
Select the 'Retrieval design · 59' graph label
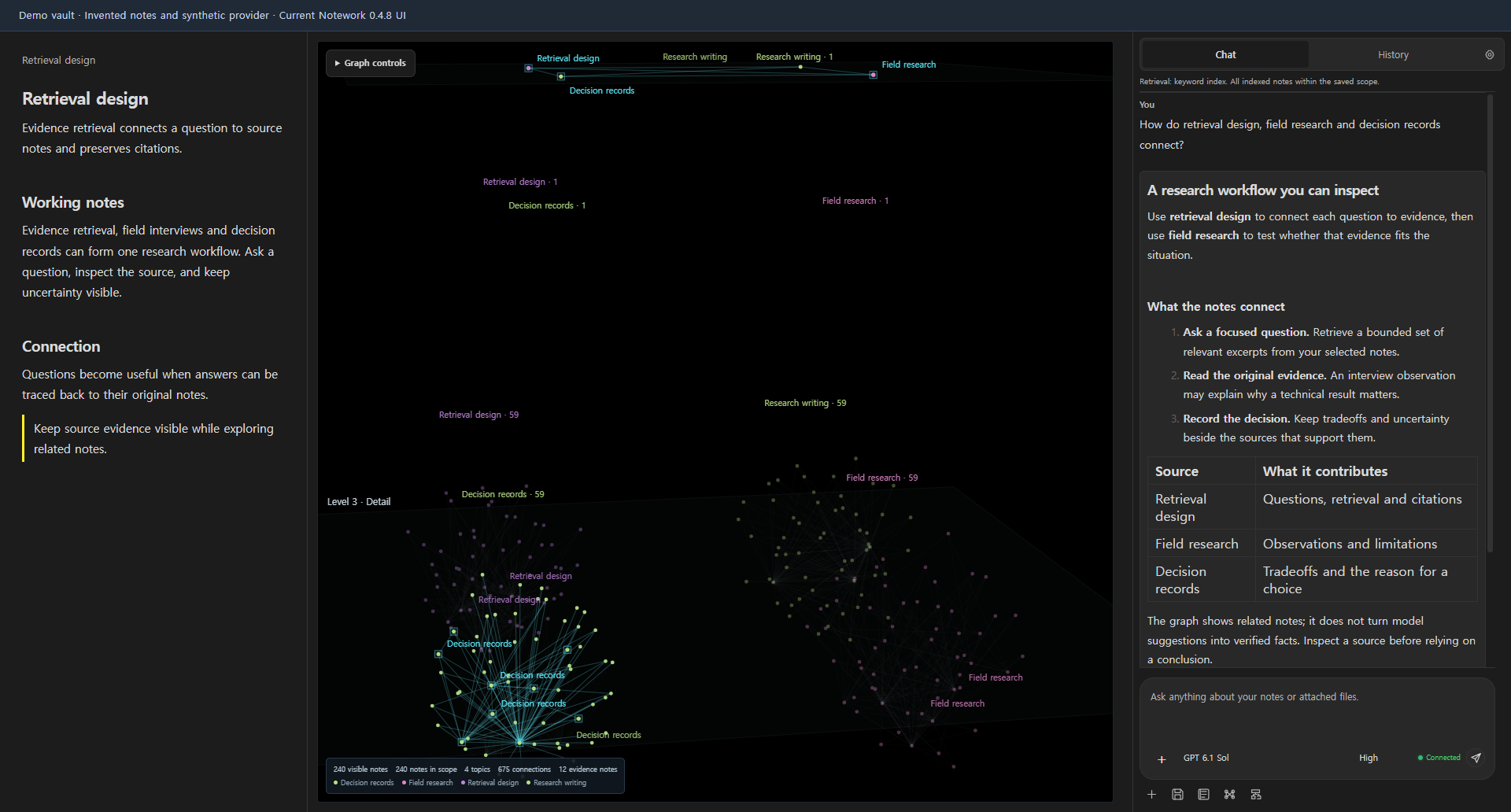click(x=478, y=415)
